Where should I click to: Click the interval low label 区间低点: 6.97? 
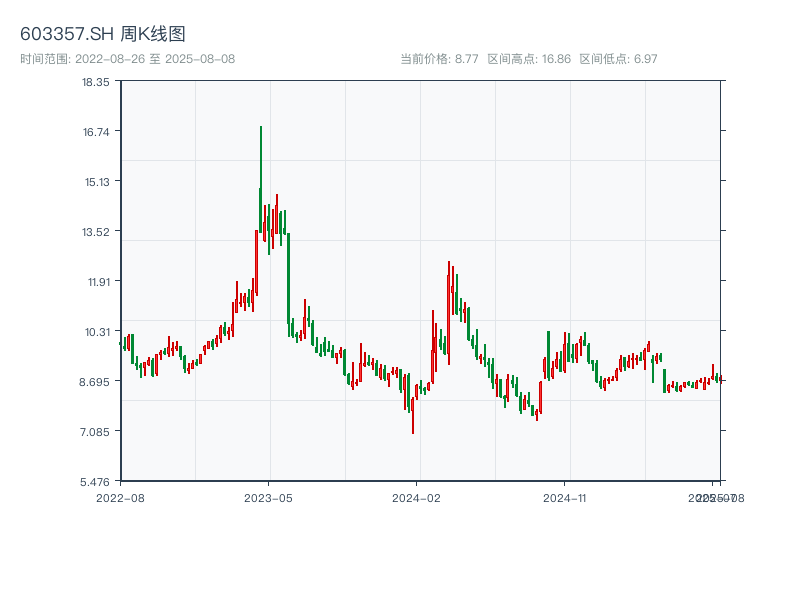[618, 59]
